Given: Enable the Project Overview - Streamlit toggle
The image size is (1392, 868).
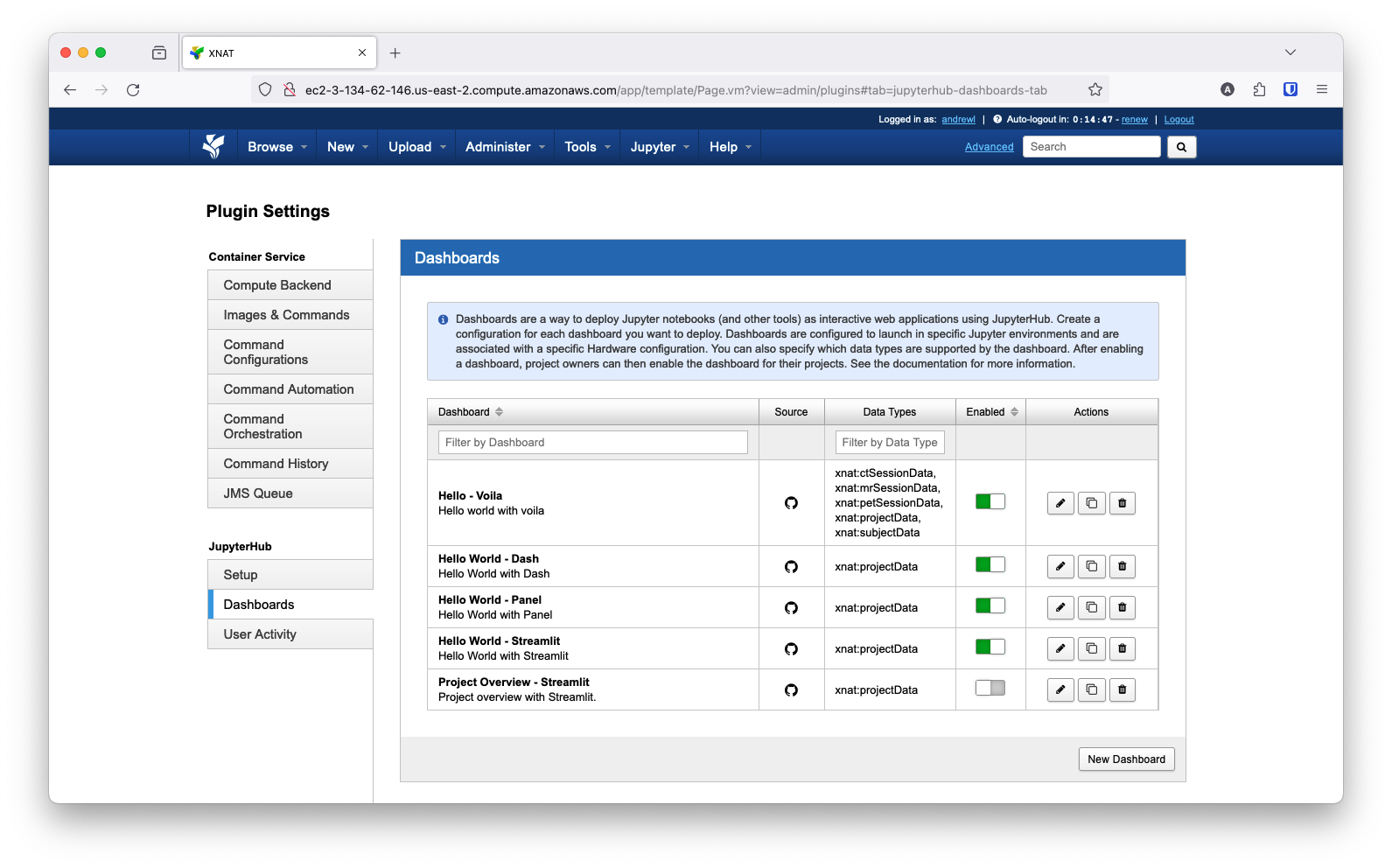Looking at the screenshot, I should [990, 689].
